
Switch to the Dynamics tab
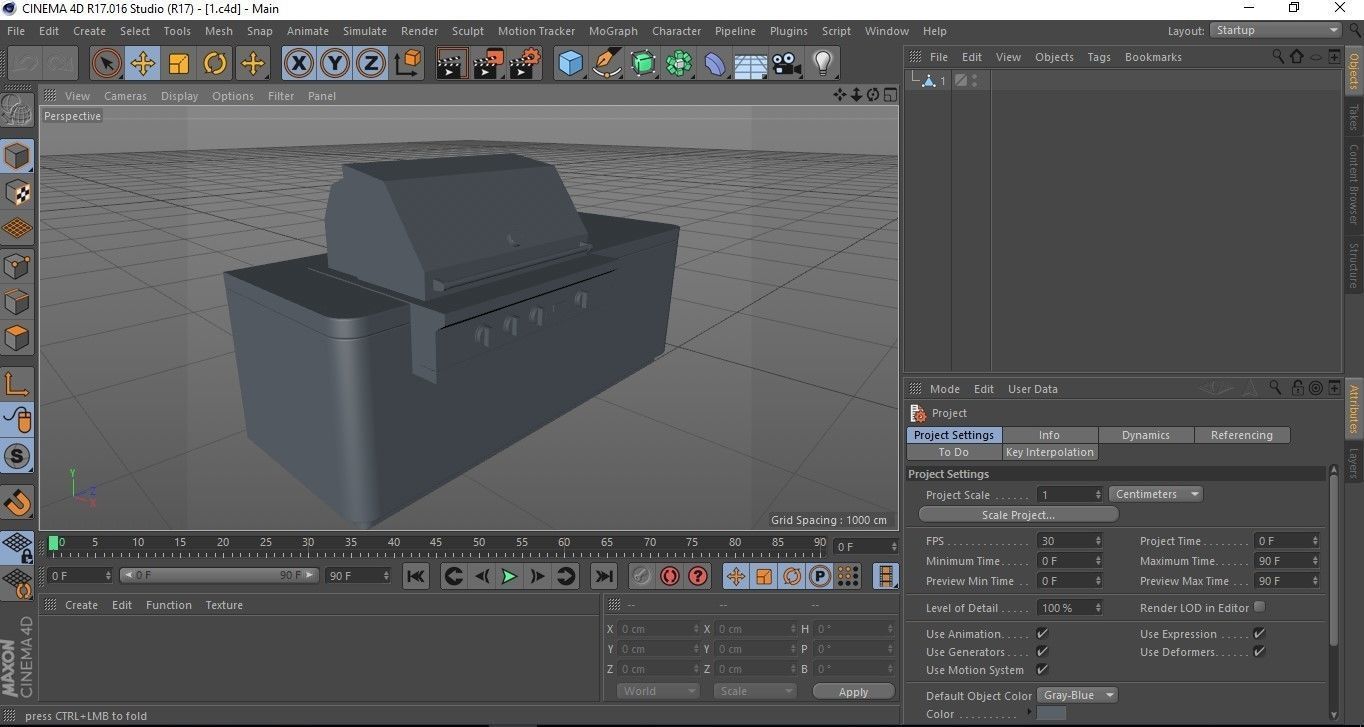tap(1146, 435)
